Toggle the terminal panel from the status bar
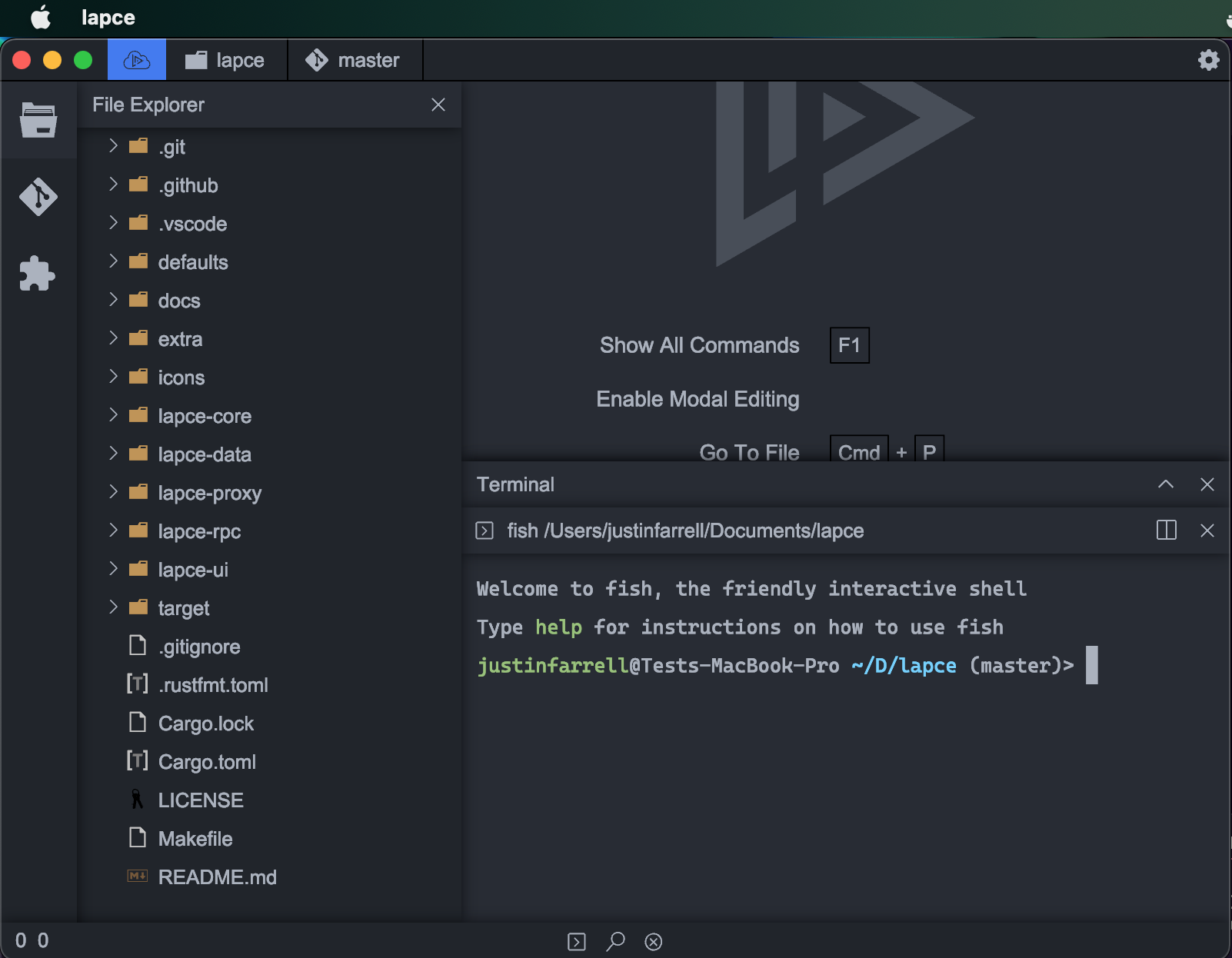The width and height of the screenshot is (1232, 958). pyautogui.click(x=576, y=941)
